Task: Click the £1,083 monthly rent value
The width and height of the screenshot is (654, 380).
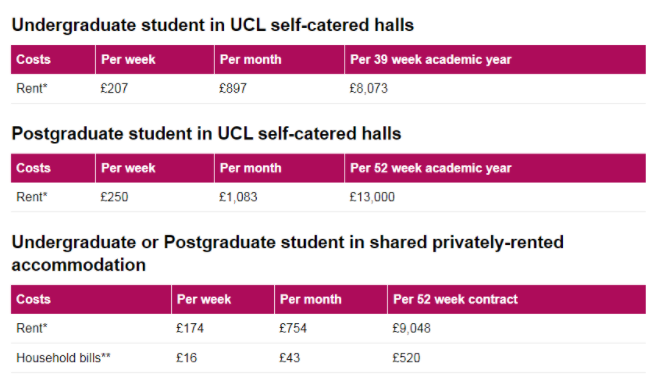Action: (x=238, y=197)
